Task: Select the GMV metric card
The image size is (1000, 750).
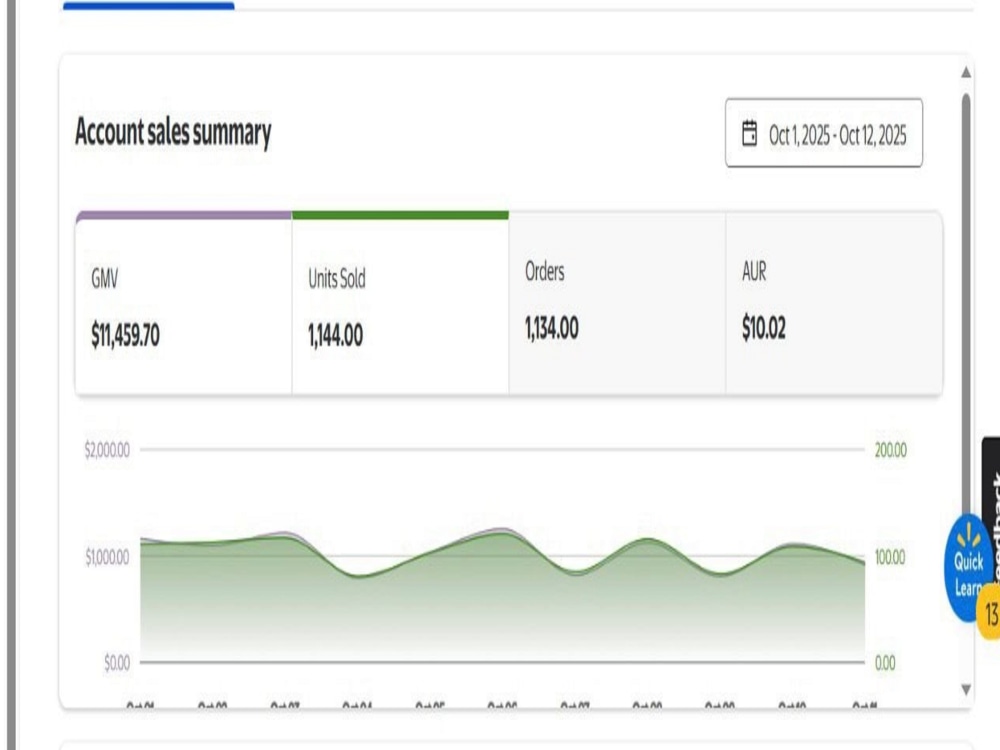Action: 184,304
